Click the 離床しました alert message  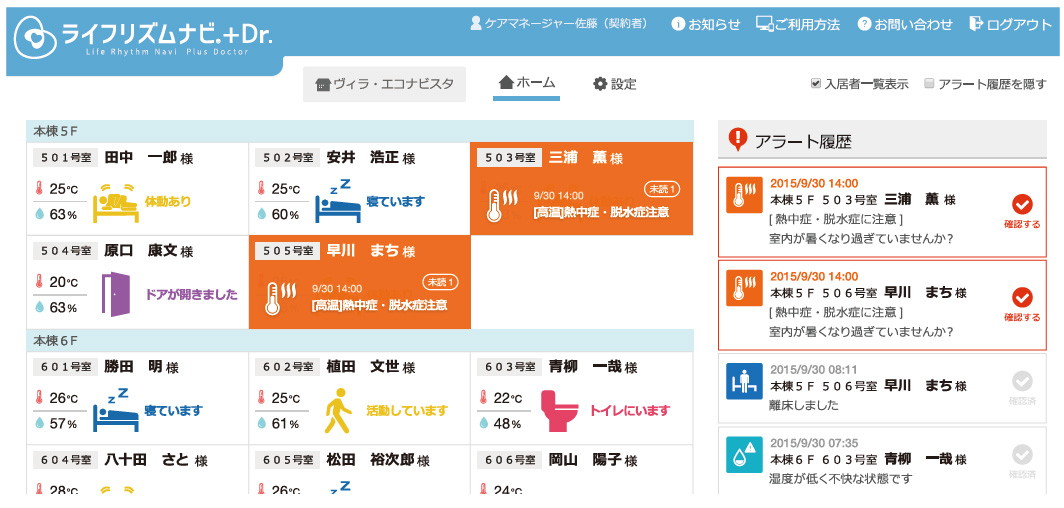coord(804,406)
